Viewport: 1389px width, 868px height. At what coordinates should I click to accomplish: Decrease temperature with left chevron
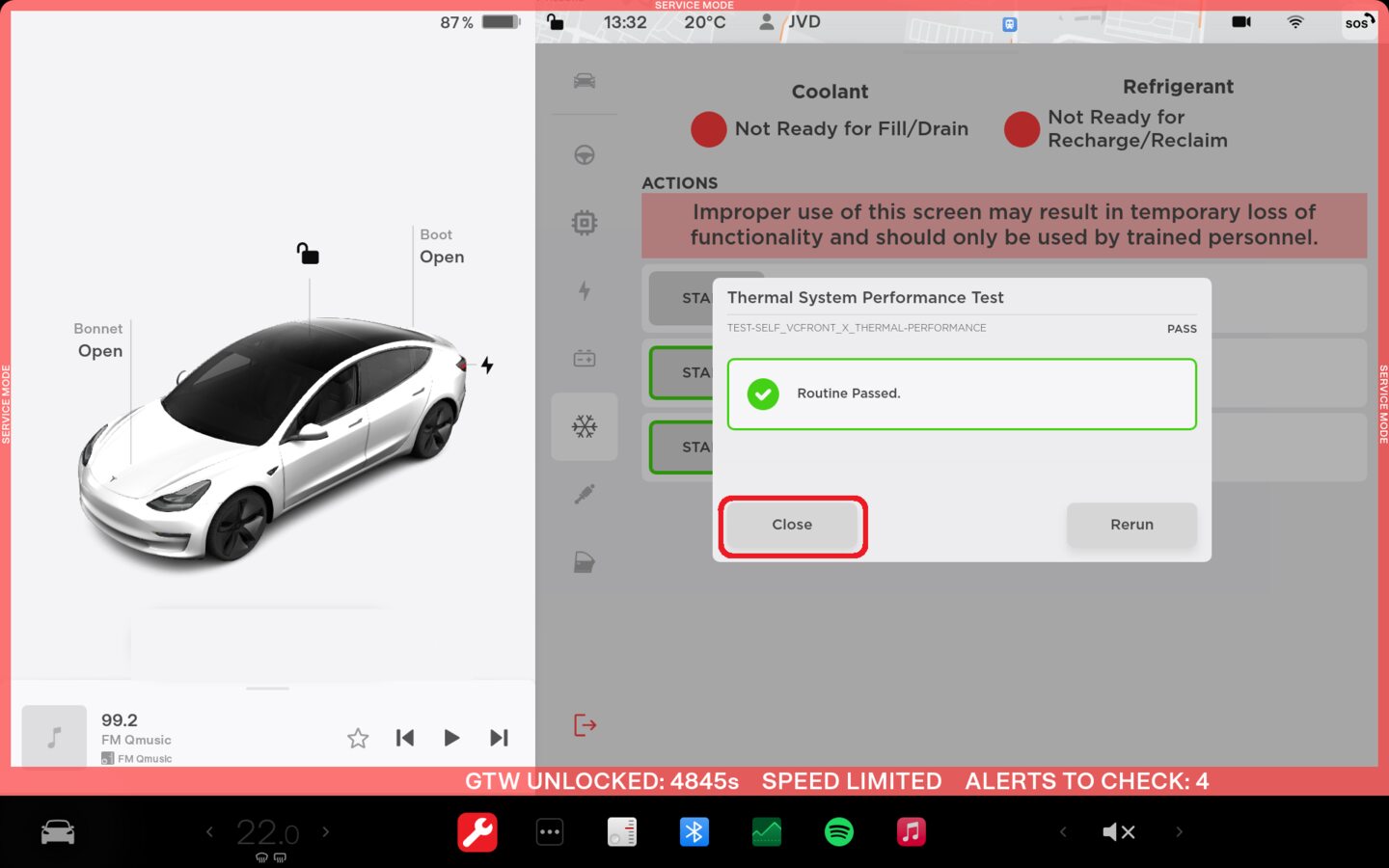[x=209, y=831]
